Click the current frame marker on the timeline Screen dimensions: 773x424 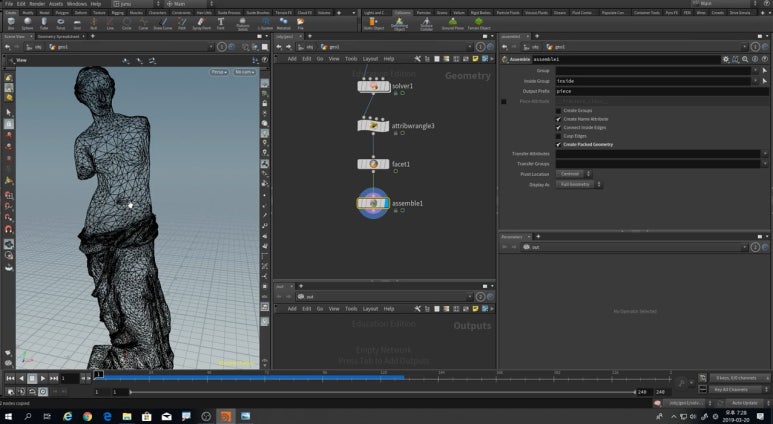(x=99, y=375)
